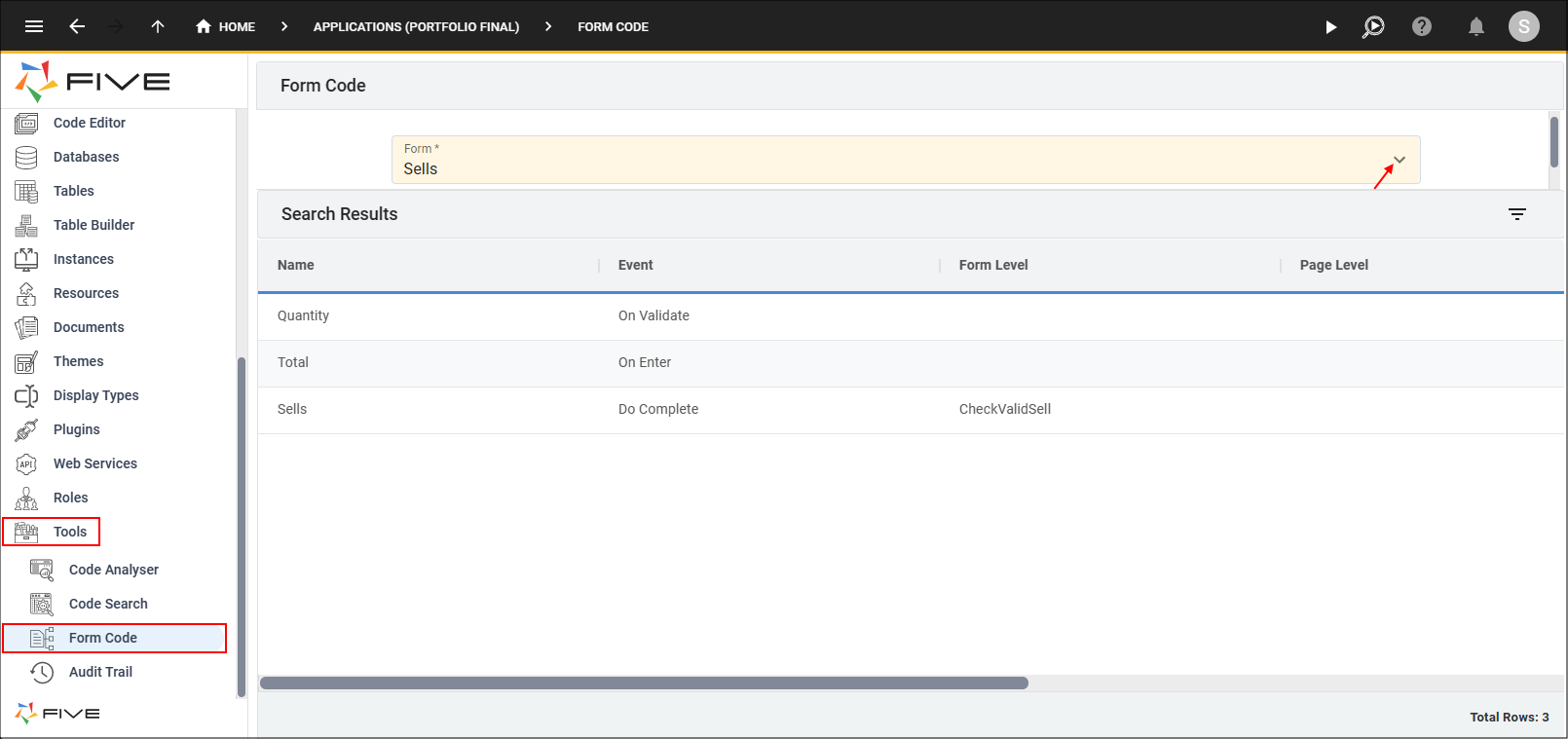Click the sidebar vertical scrollbar
The image size is (1568, 739).
[x=241, y=527]
